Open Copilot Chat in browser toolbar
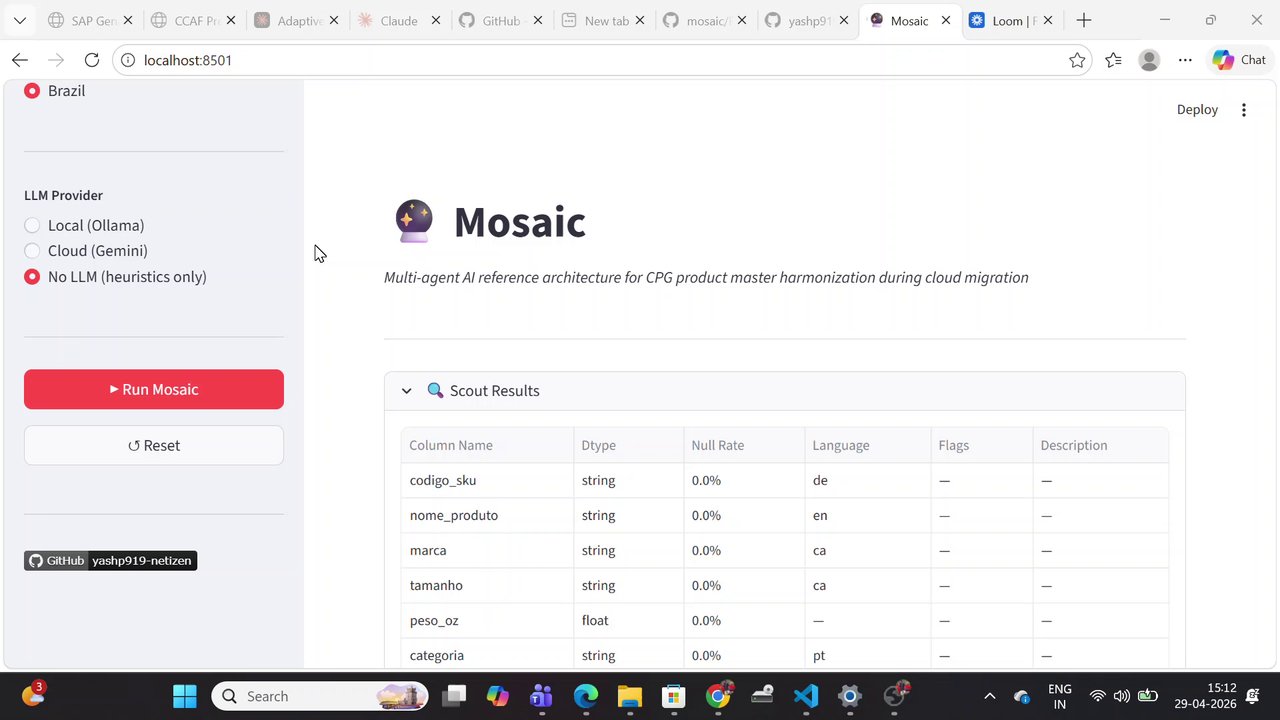The width and height of the screenshot is (1280, 720). [1239, 60]
